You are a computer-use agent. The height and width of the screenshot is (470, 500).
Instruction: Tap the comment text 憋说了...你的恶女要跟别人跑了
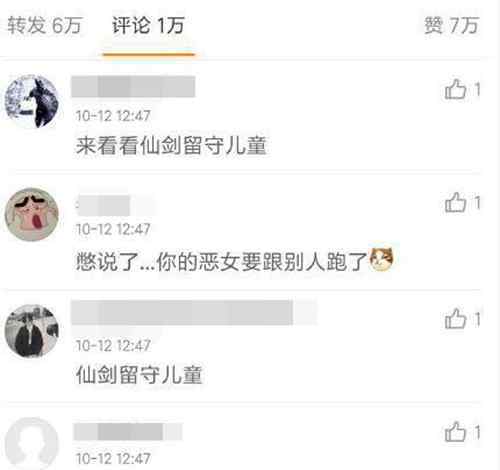[x=222, y=261]
